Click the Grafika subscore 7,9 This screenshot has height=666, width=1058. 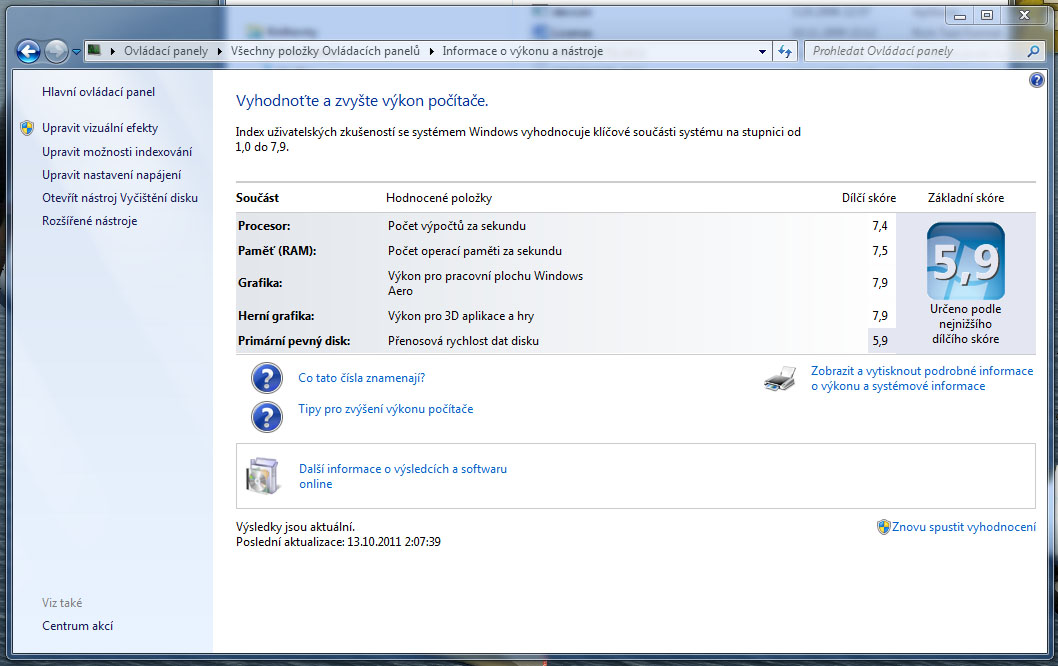[880, 283]
